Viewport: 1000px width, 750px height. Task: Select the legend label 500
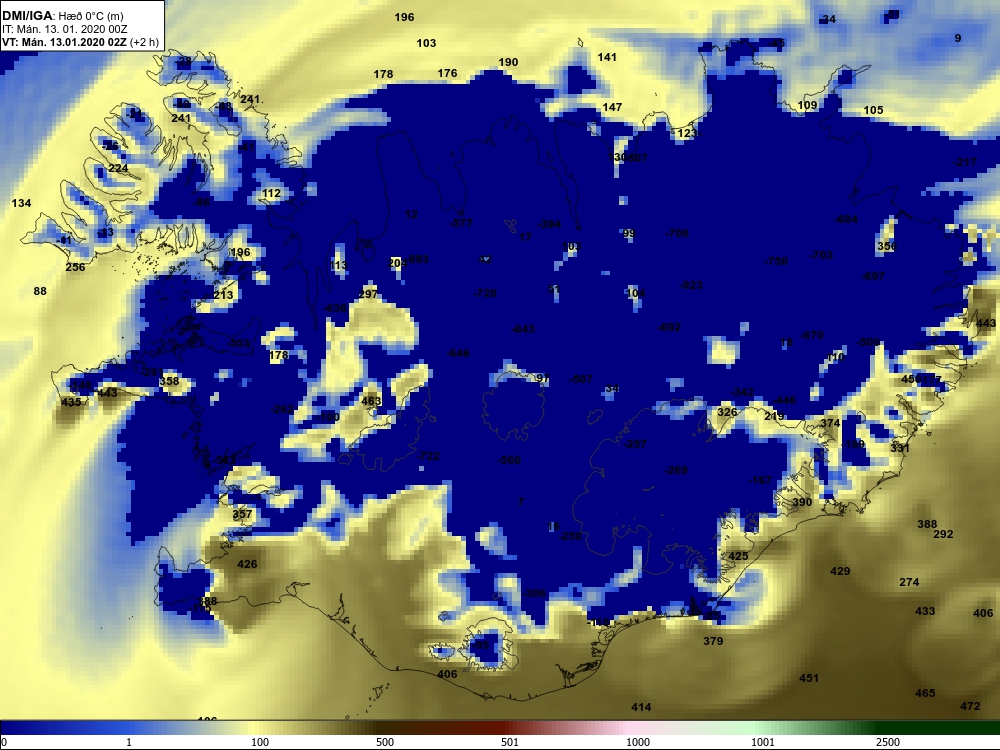(385, 742)
